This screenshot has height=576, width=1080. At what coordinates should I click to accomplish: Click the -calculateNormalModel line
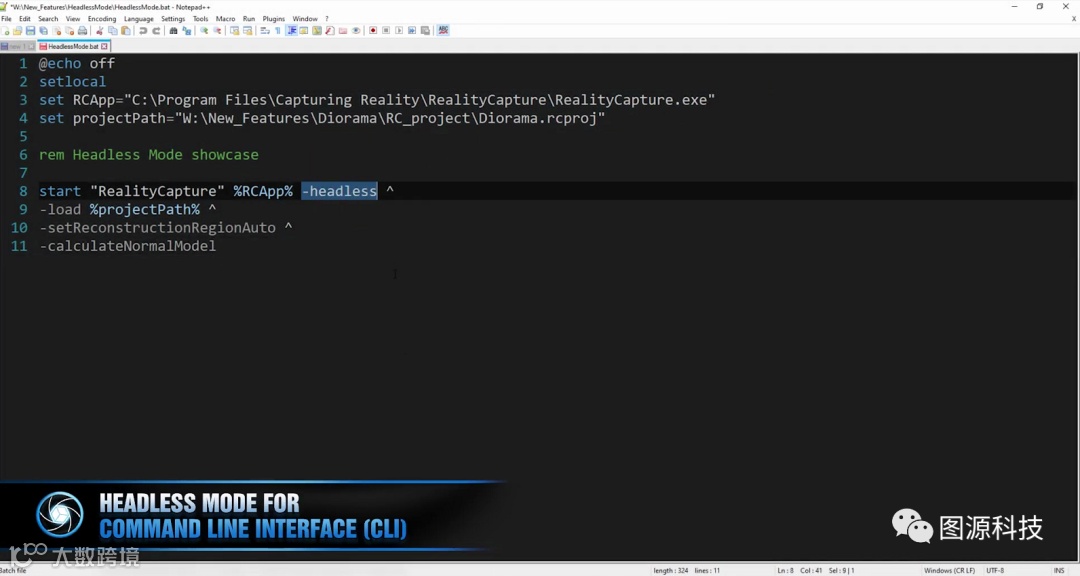(127, 246)
